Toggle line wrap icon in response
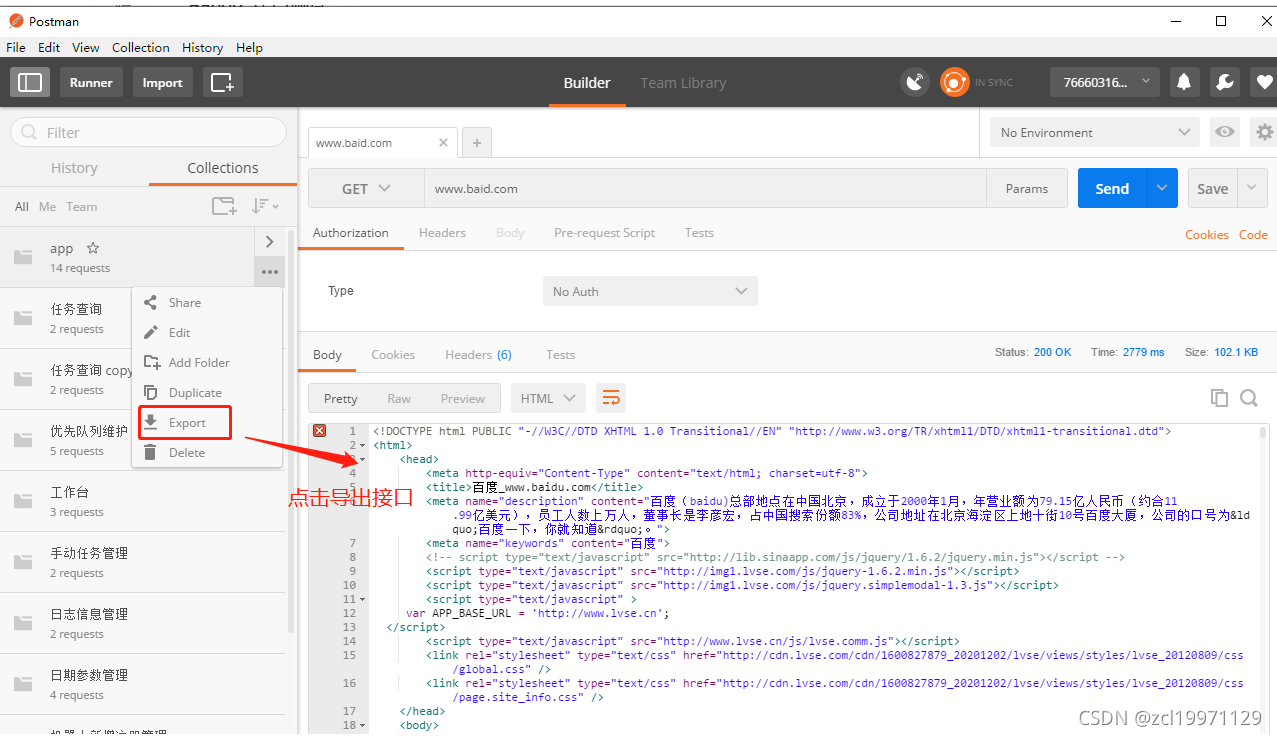 [611, 398]
